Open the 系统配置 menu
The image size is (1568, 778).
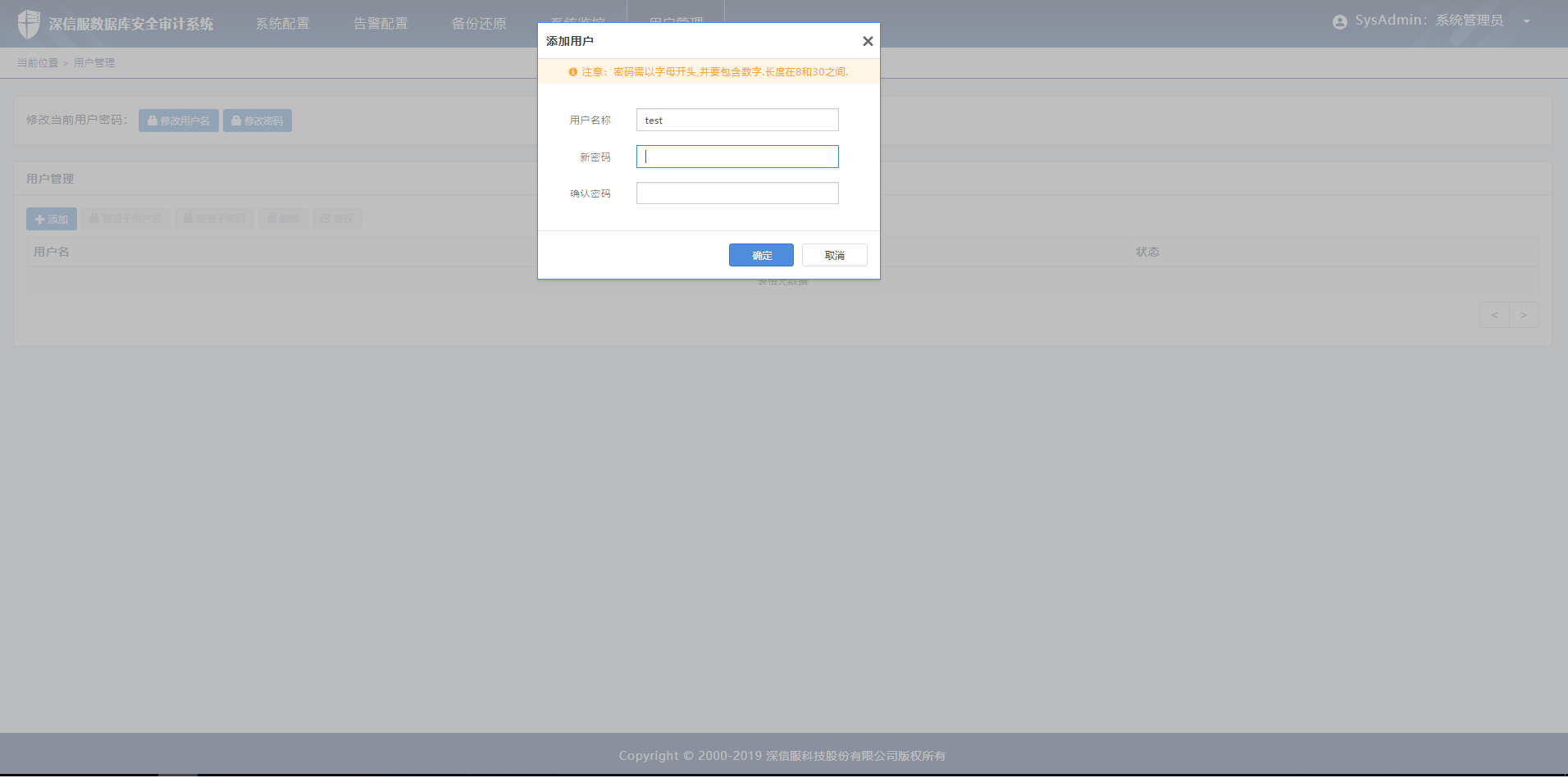pyautogui.click(x=282, y=24)
